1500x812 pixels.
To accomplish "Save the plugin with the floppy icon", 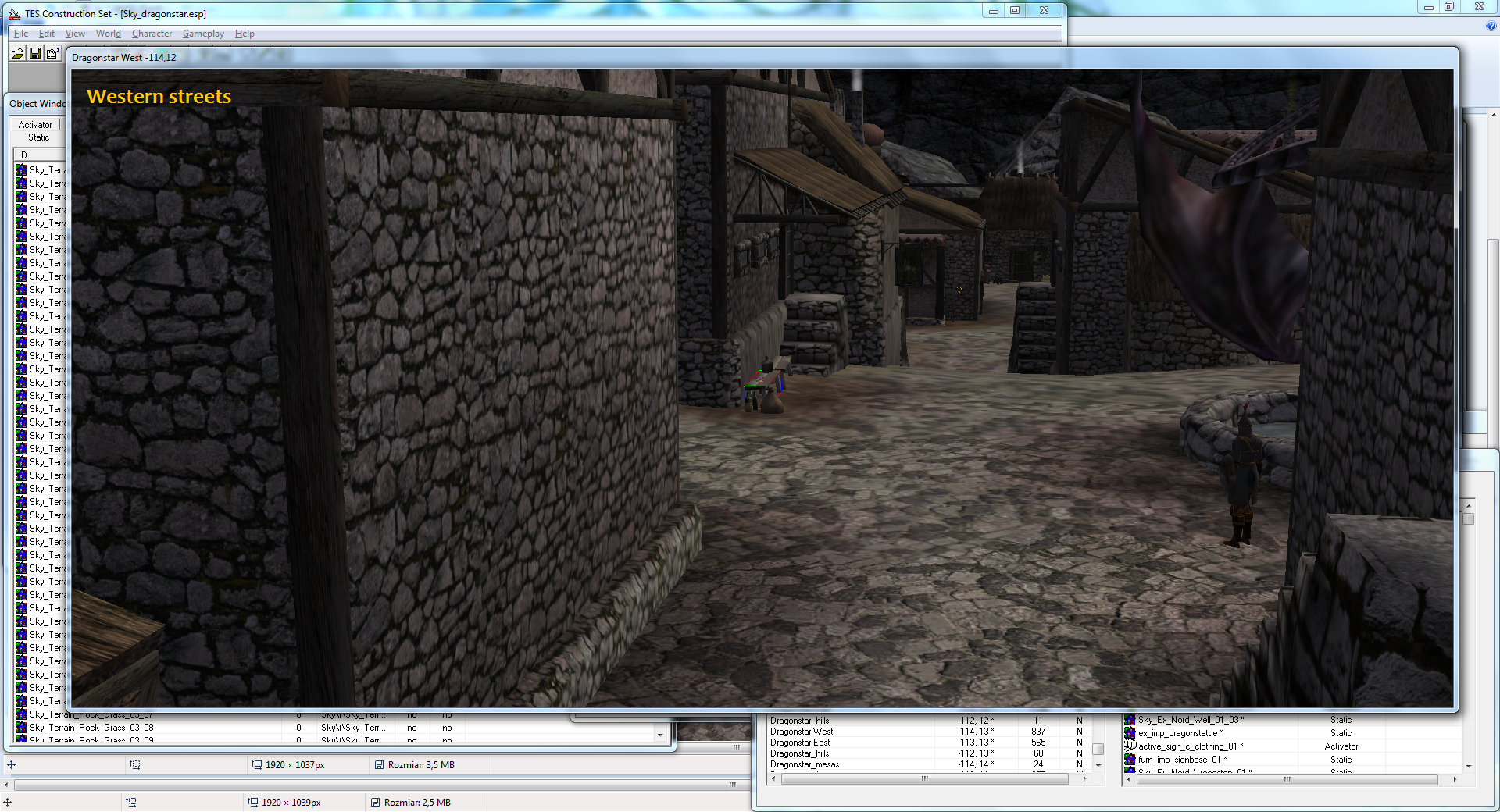I will (x=35, y=53).
